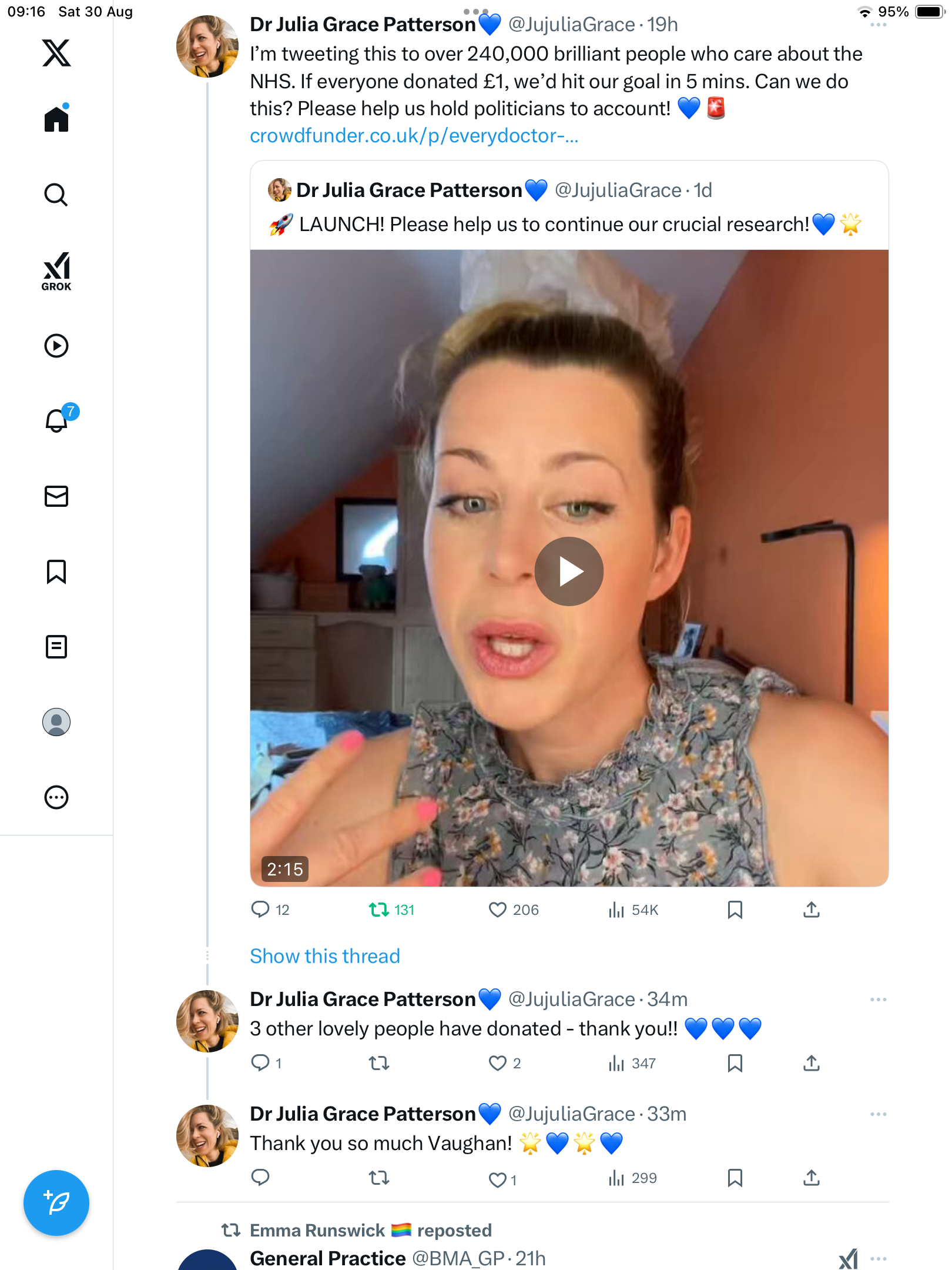This screenshot has height=1270, width=952.
Task: Click 'Show this thread' link
Action: [325, 956]
